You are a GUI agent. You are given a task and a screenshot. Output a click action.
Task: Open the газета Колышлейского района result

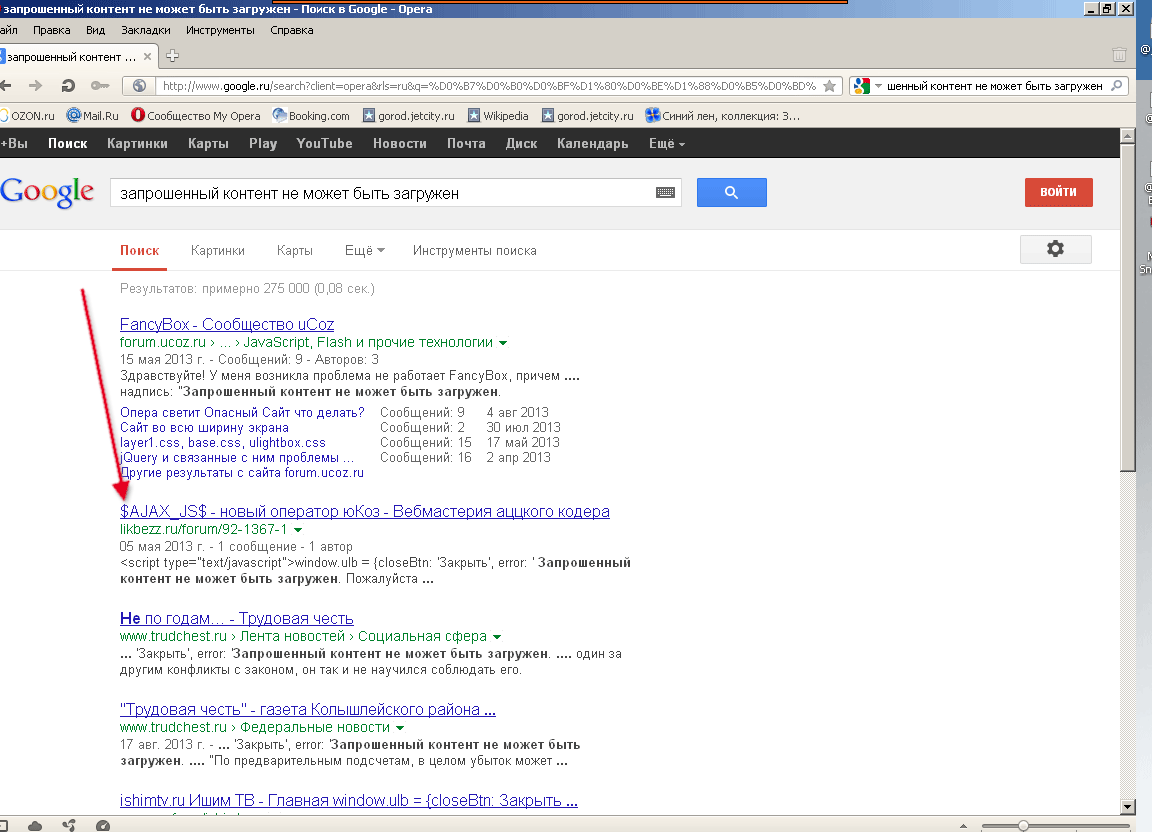tap(308, 709)
